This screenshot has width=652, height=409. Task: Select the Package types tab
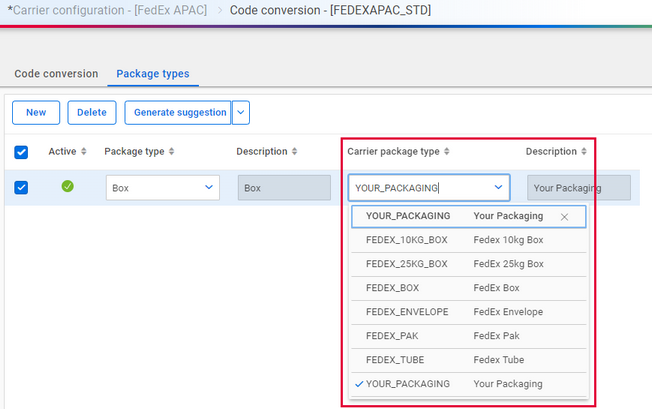tap(153, 74)
